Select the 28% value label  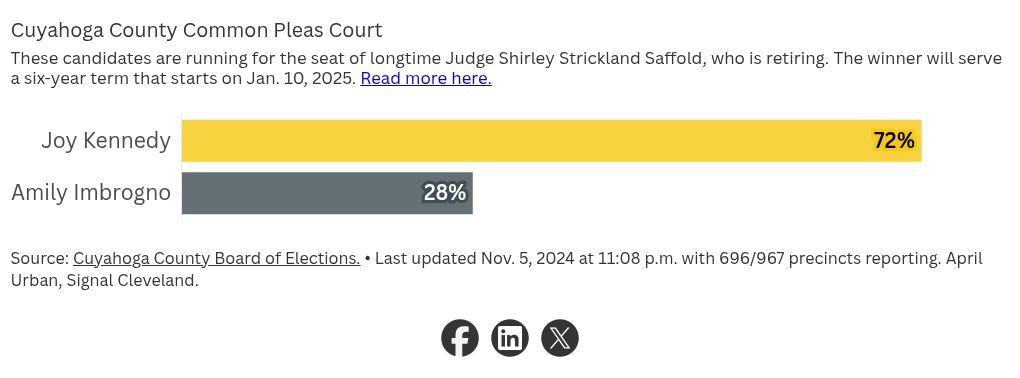[445, 193]
